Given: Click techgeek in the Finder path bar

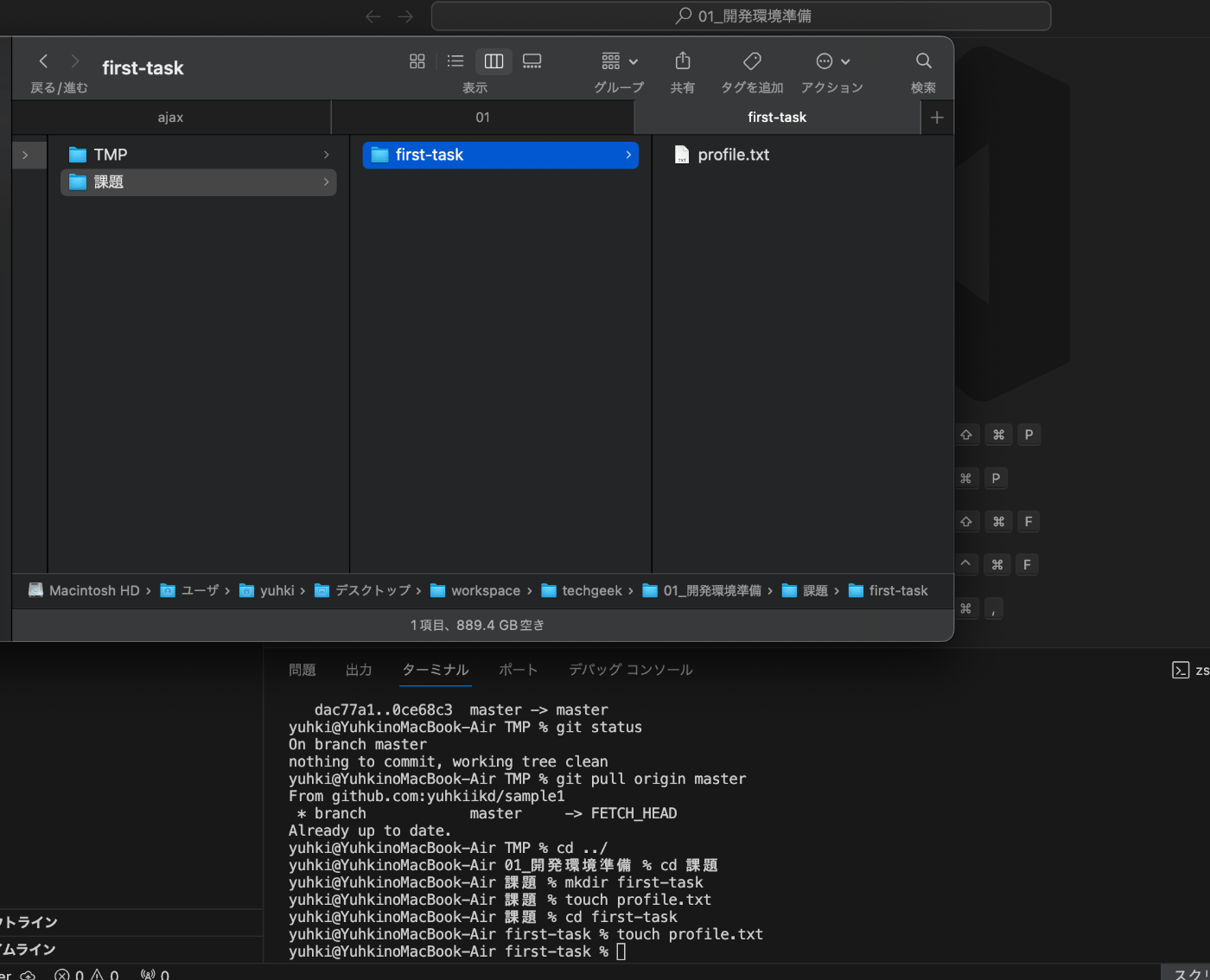Looking at the screenshot, I should (583, 590).
